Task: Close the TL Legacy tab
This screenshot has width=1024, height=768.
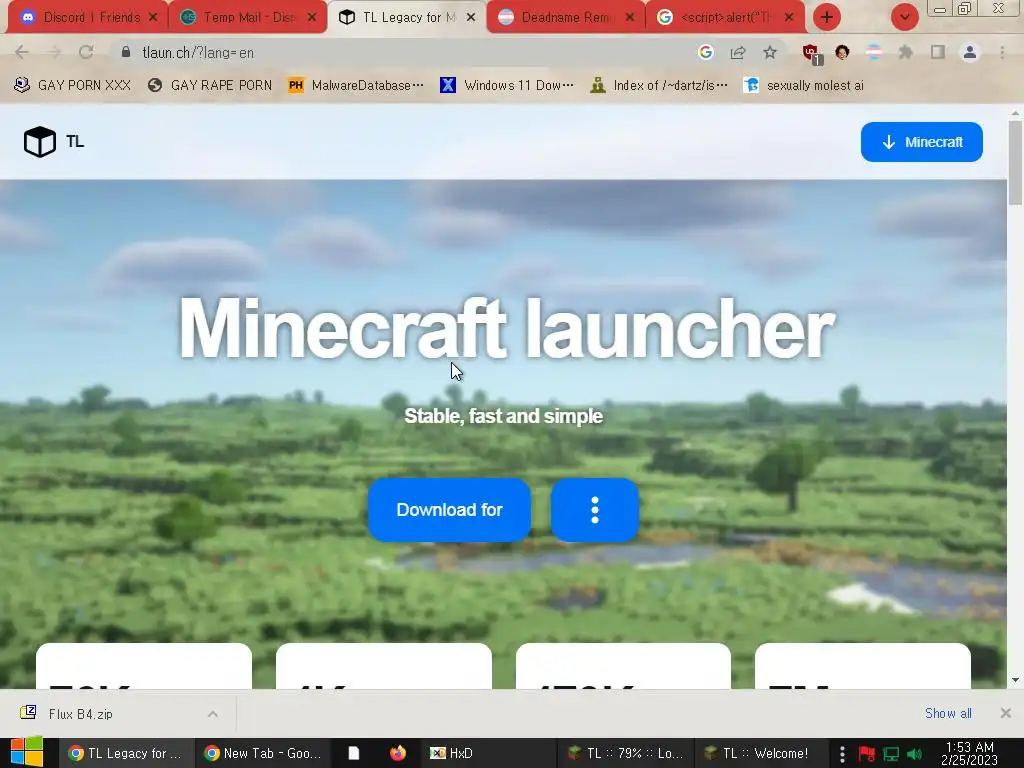Action: (x=471, y=17)
